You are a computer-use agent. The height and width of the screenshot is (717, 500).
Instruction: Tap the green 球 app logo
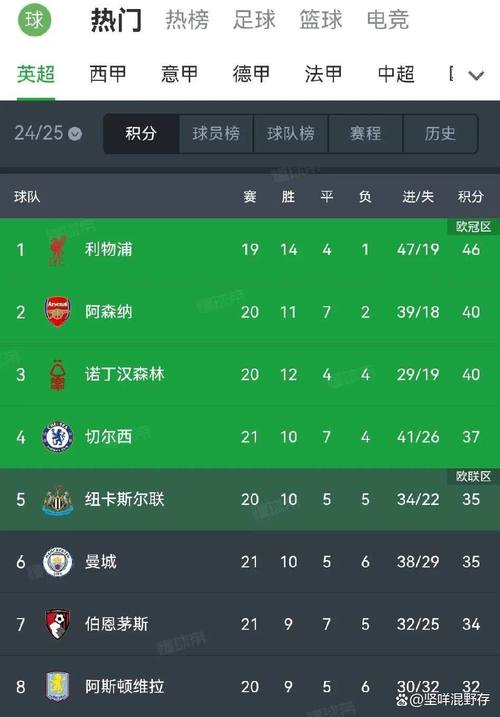[34, 20]
